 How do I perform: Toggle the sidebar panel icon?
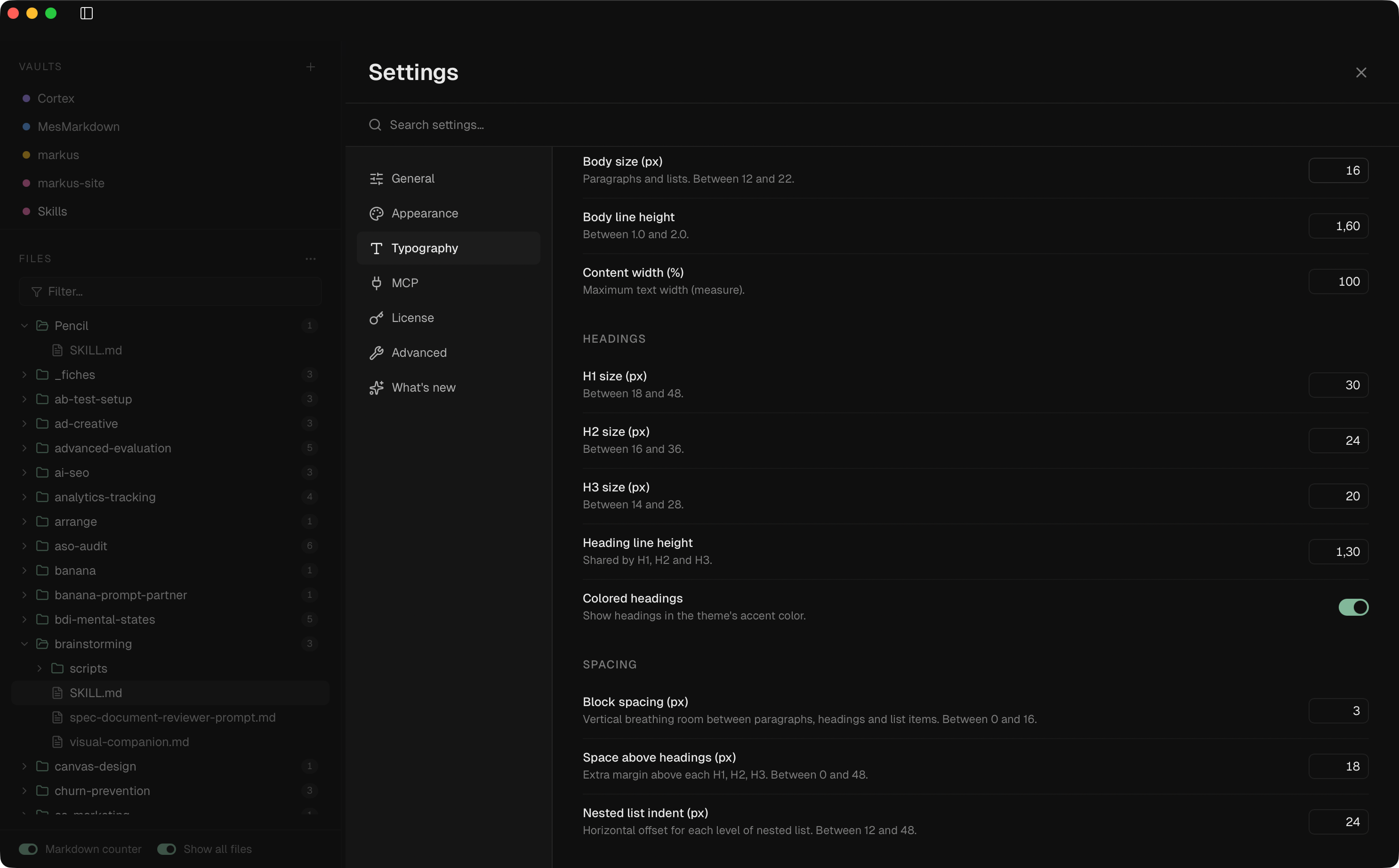tap(87, 13)
